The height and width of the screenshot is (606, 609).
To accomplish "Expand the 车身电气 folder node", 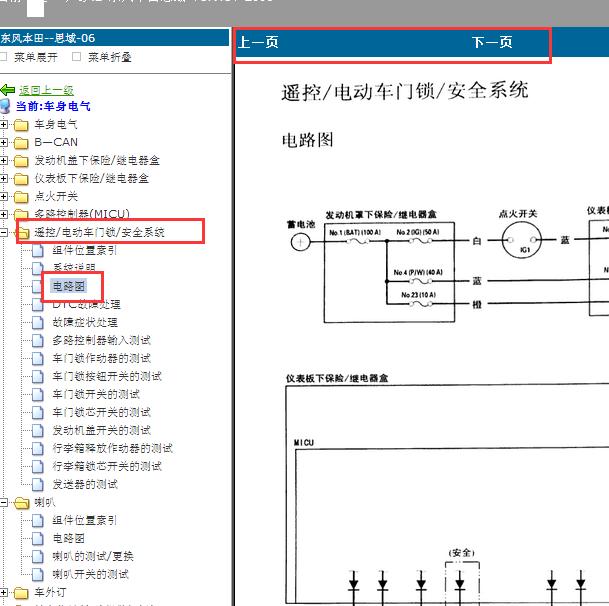I will [x=3, y=124].
